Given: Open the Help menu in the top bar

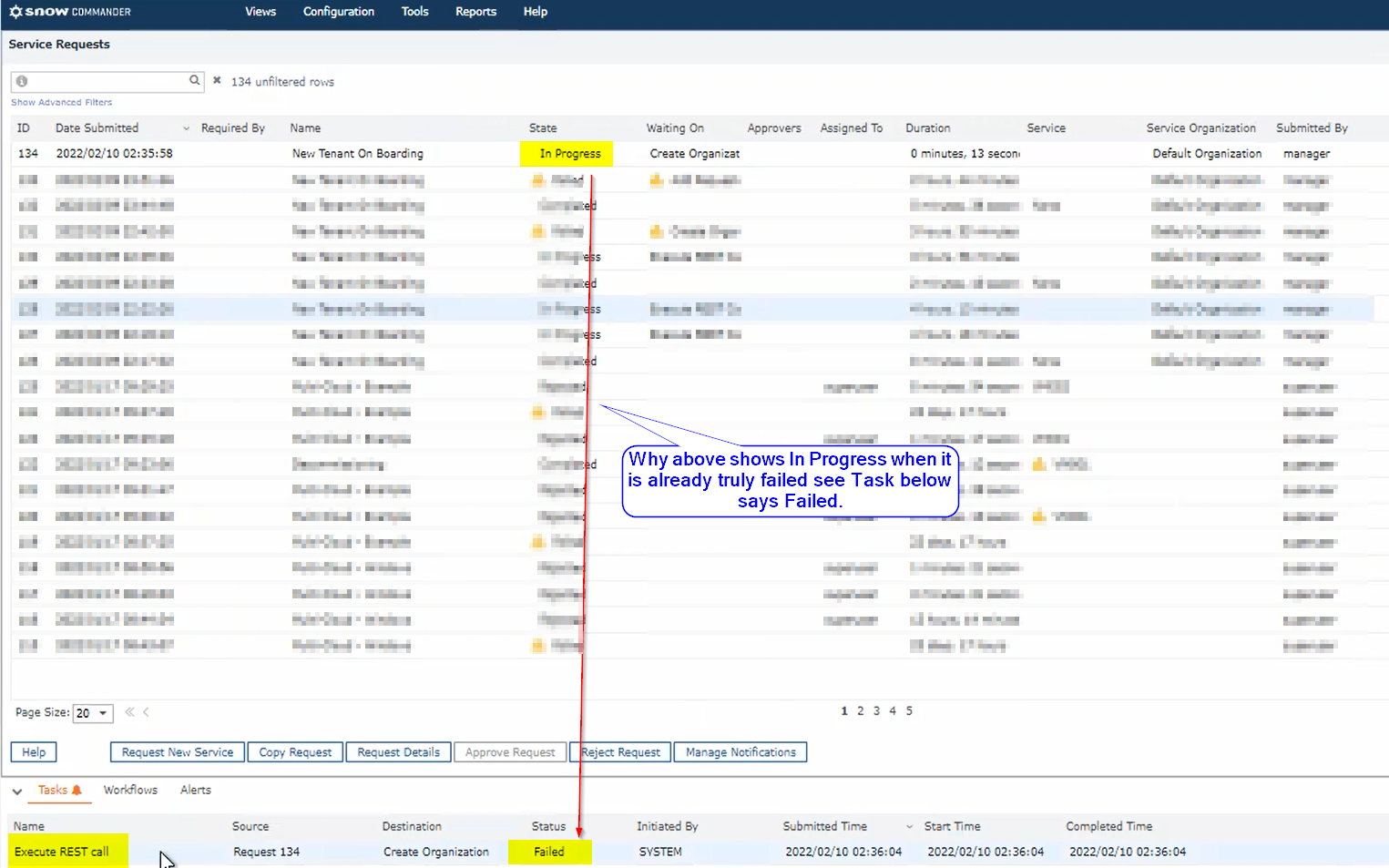Looking at the screenshot, I should point(536,12).
